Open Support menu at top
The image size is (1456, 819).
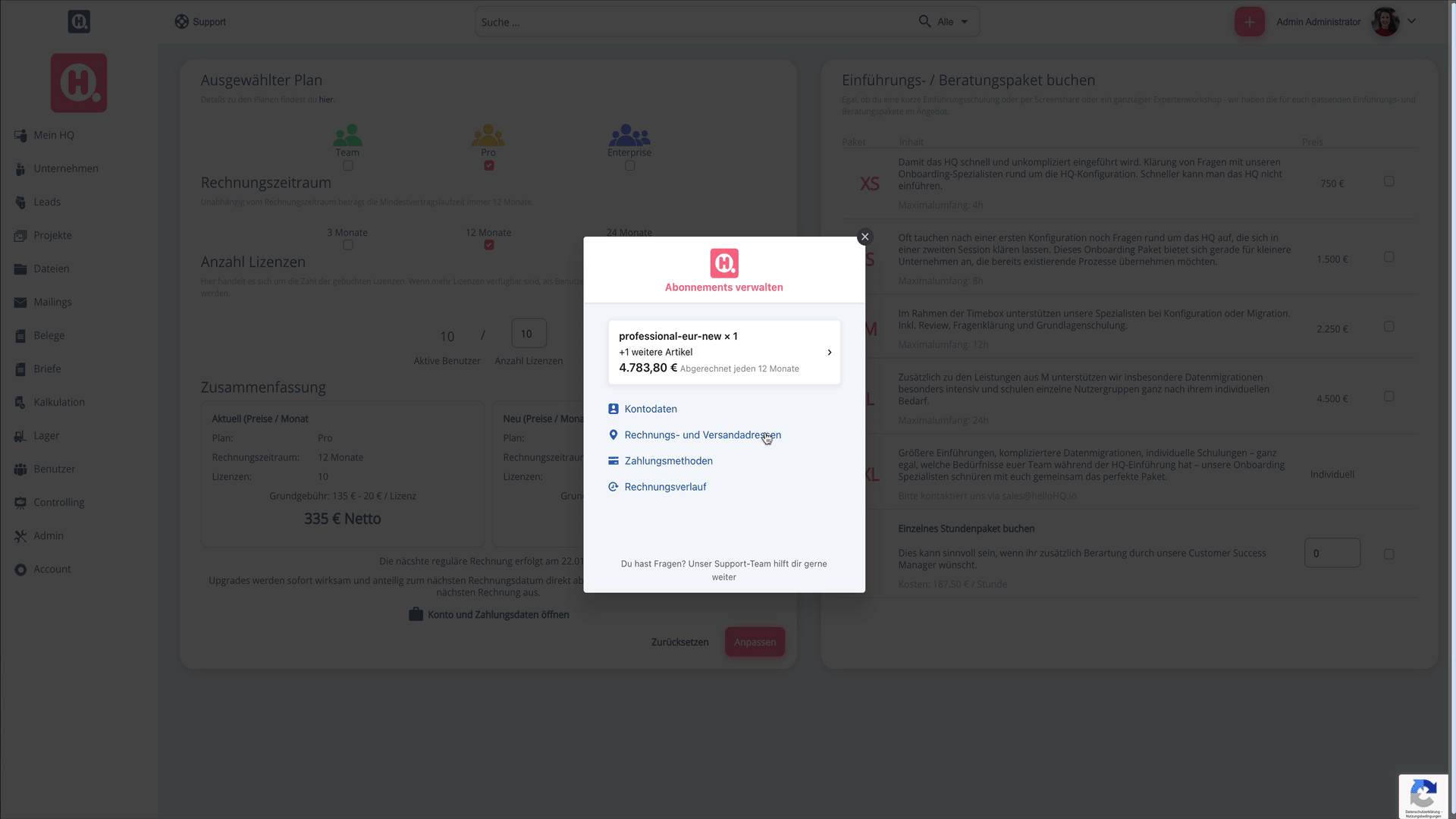(200, 22)
